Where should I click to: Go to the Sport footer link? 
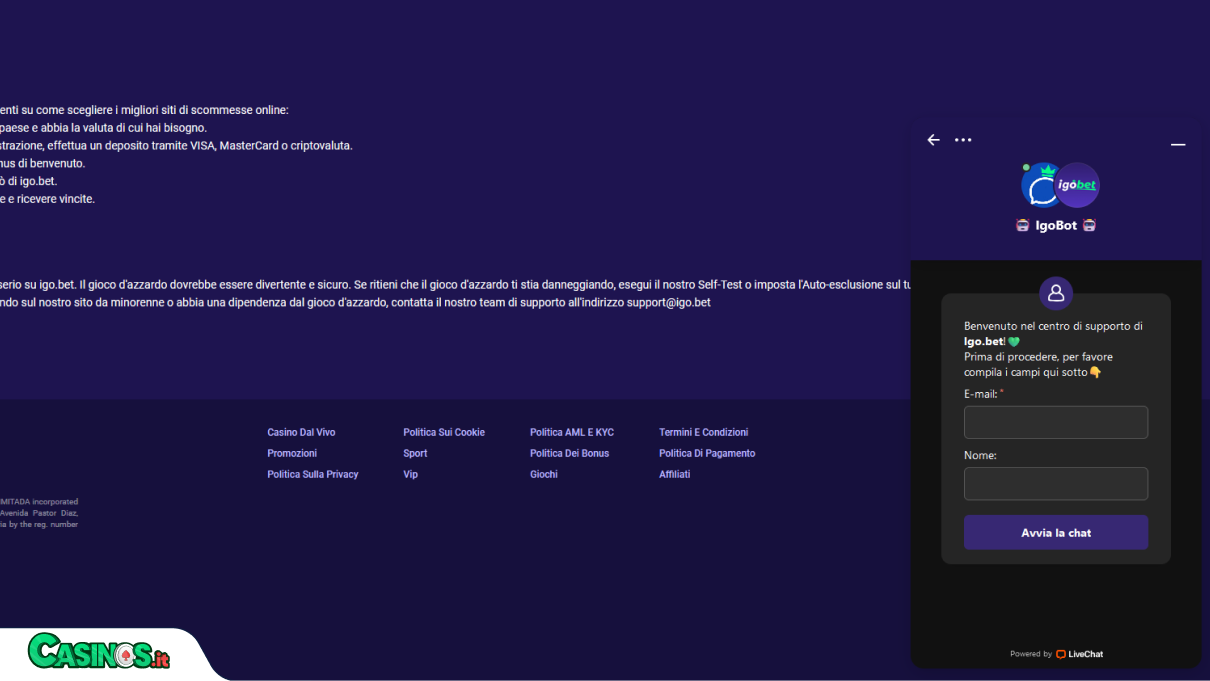(x=415, y=453)
